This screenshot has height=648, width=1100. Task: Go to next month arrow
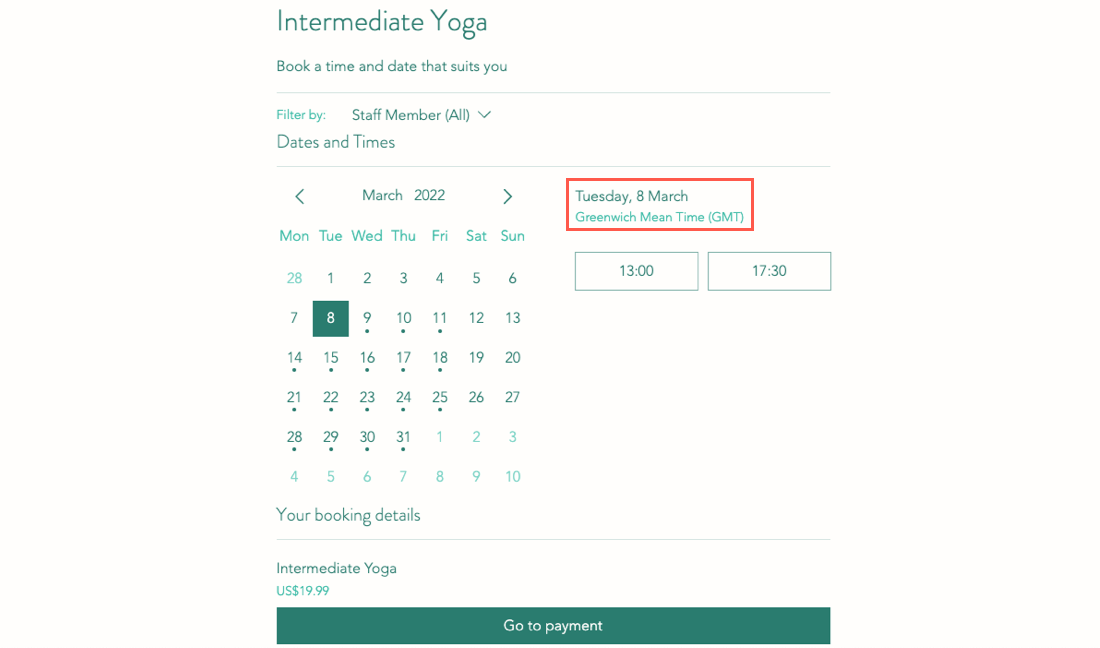508,196
